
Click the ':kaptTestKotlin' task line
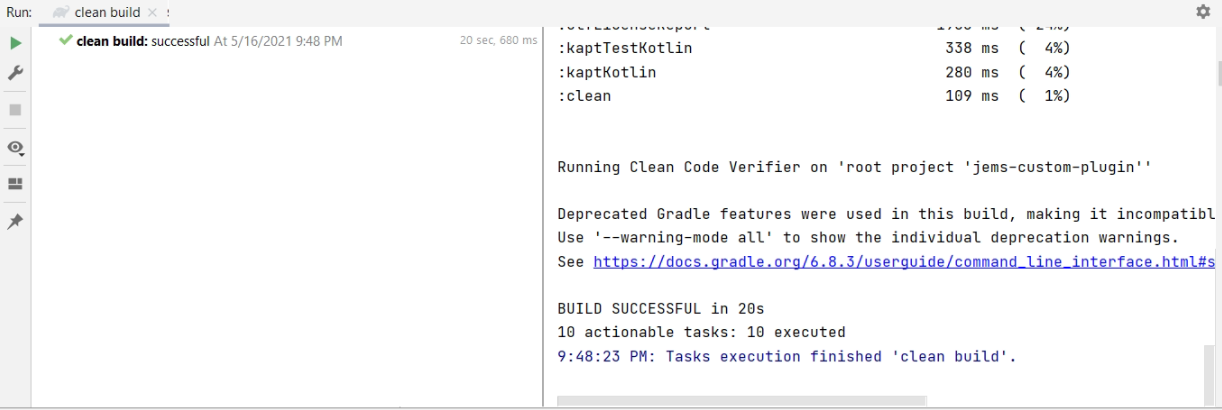[625, 48]
